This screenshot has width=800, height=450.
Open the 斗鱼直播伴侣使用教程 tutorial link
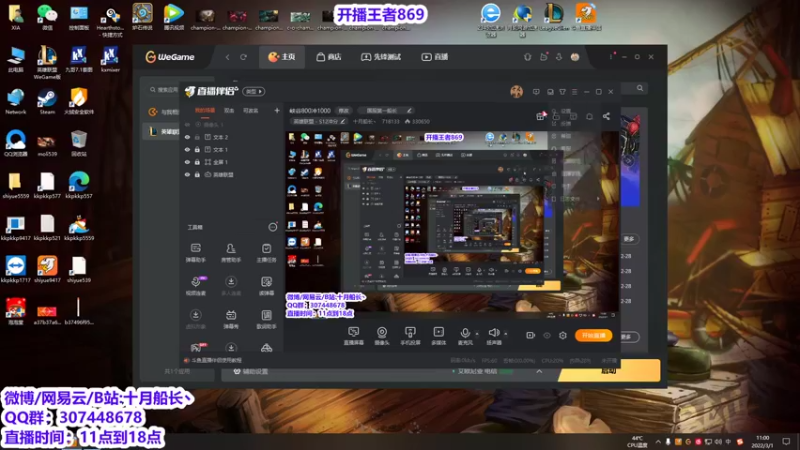point(213,360)
